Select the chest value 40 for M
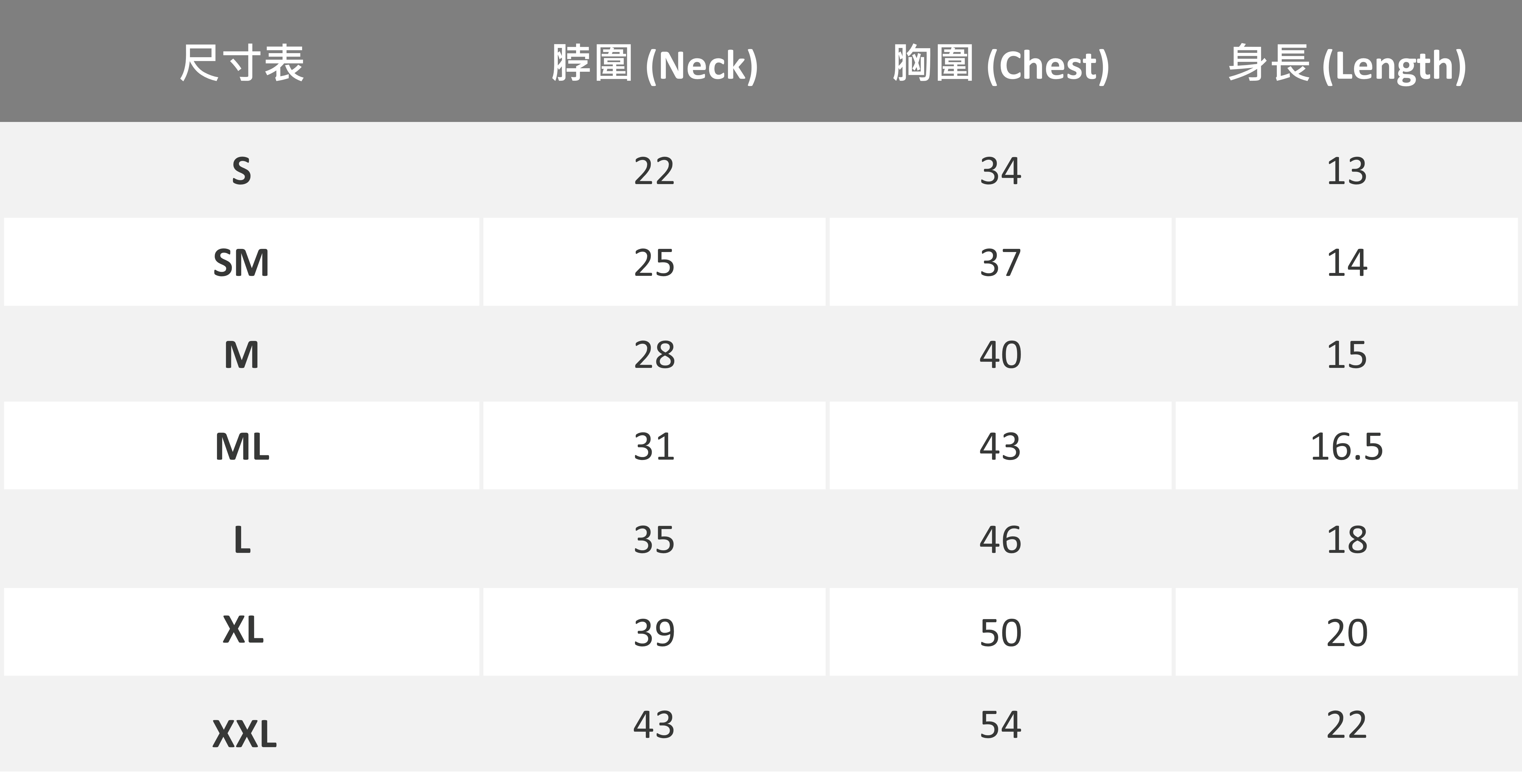The height and width of the screenshot is (784, 1522). pyautogui.click(x=1000, y=355)
